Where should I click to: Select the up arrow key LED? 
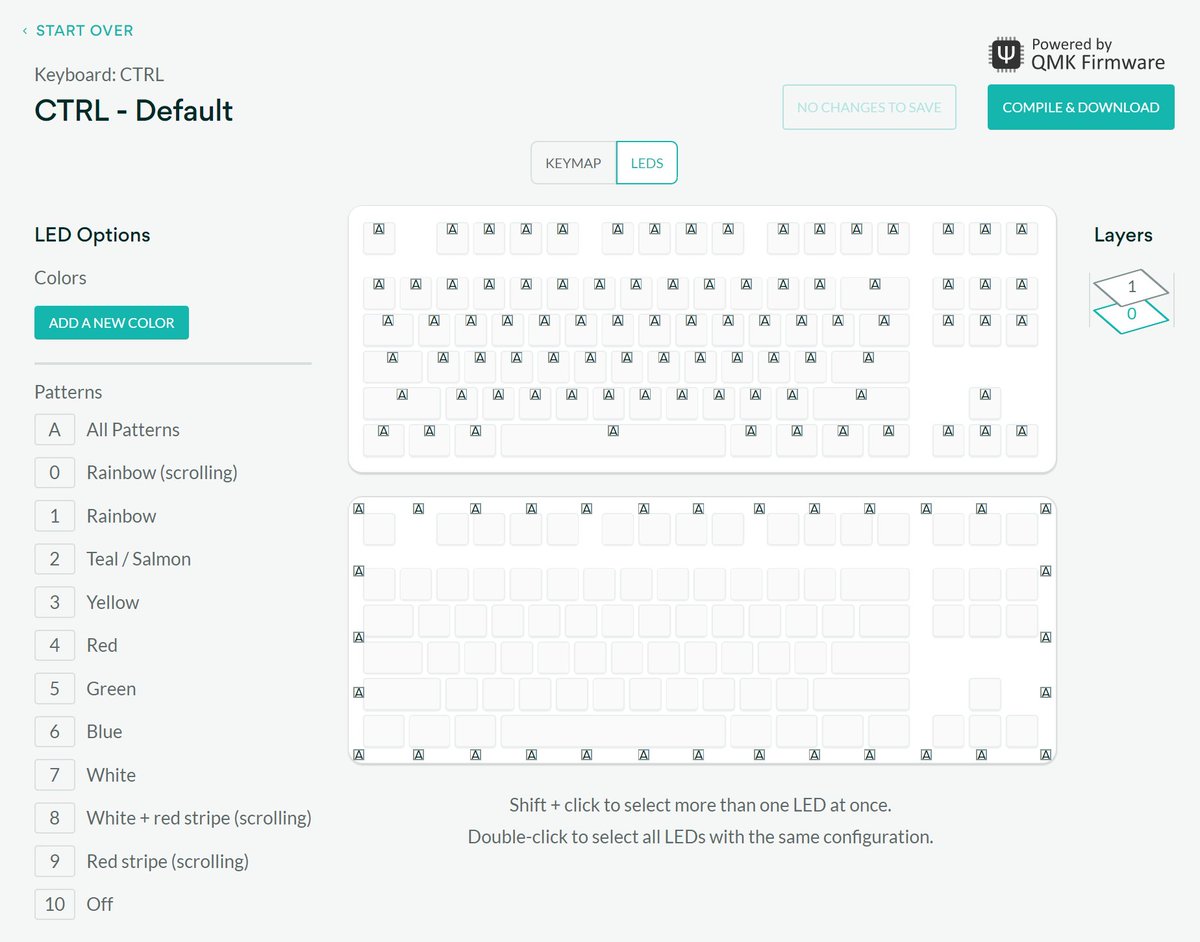tap(985, 403)
